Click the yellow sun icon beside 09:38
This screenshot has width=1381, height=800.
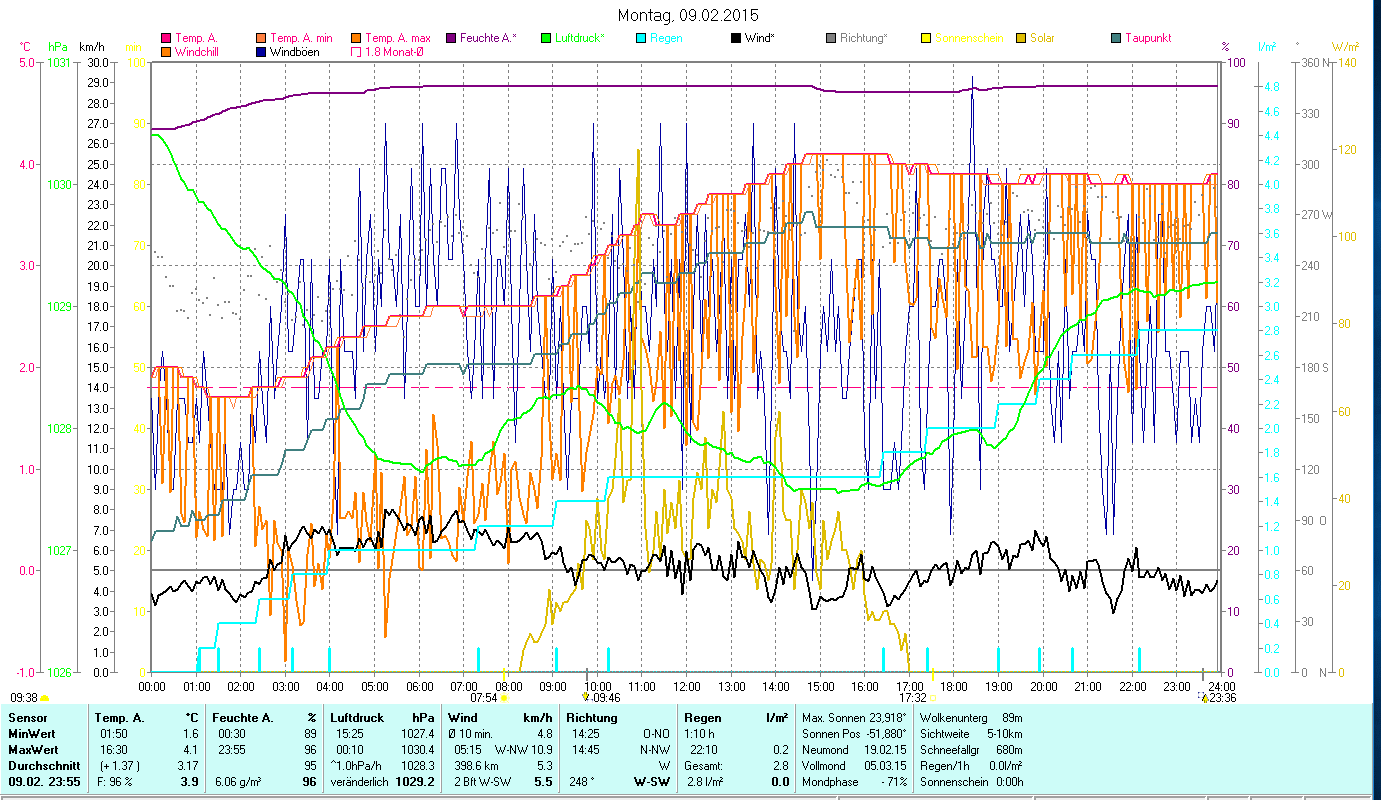[x=45, y=698]
